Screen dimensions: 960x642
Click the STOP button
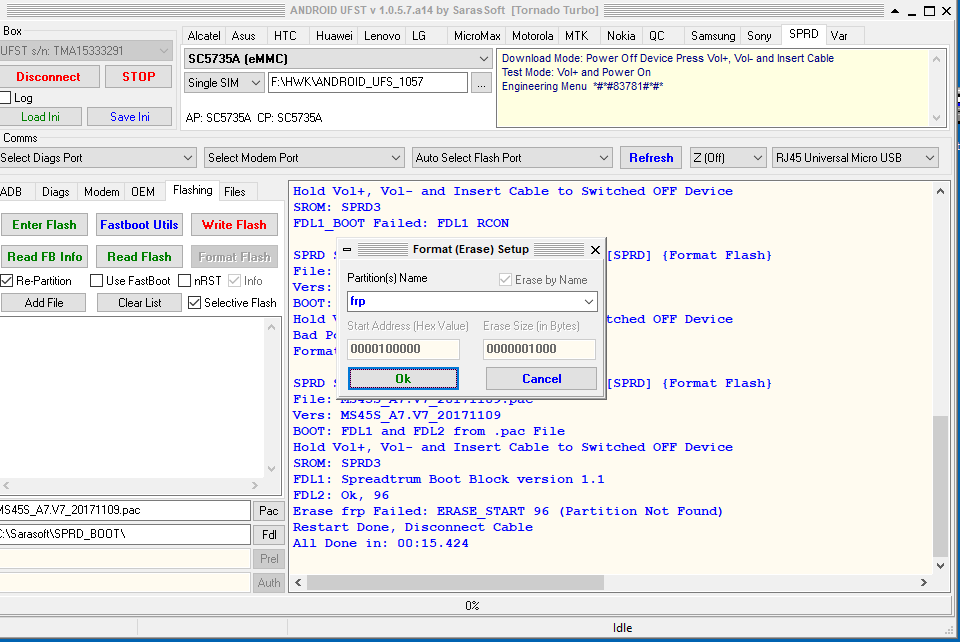pyautogui.click(x=138, y=77)
